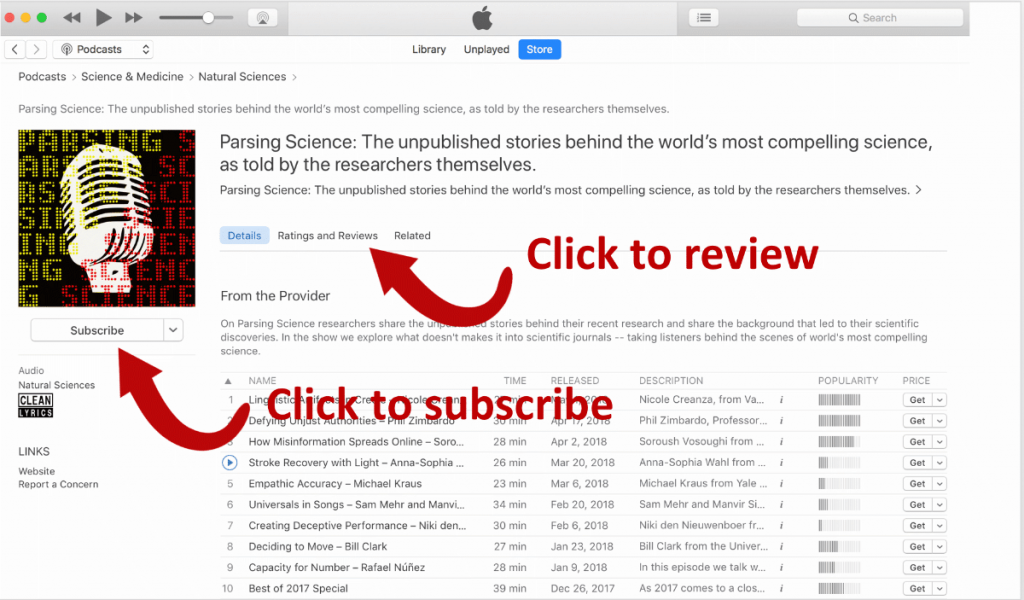Show info icon for Phil Zimbardo description

[x=781, y=420]
